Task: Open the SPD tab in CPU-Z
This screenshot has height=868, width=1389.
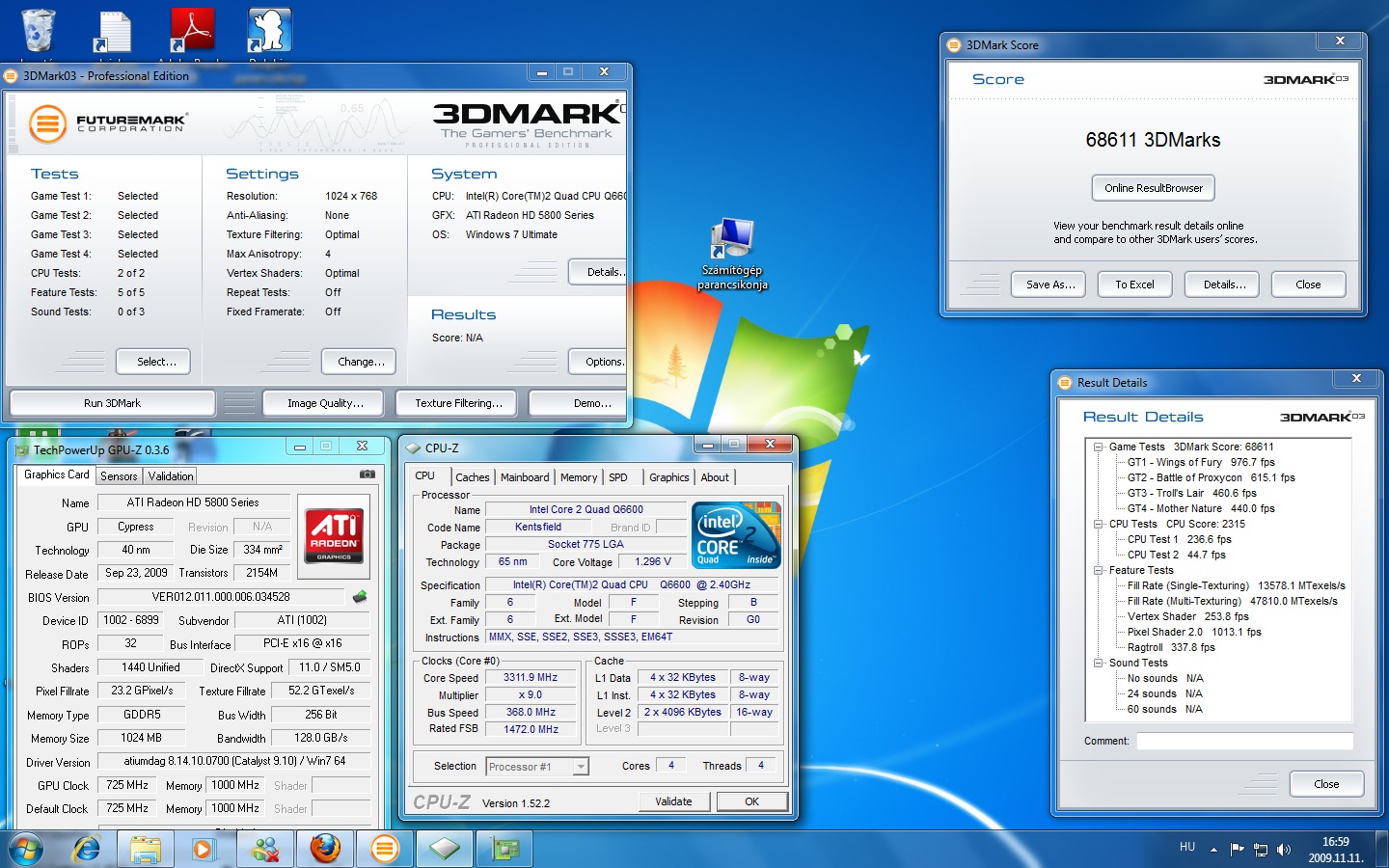Action: [x=618, y=477]
